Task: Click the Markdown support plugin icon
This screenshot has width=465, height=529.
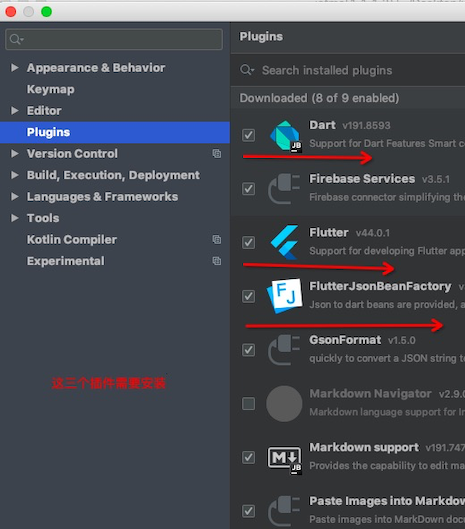Action: [284, 460]
